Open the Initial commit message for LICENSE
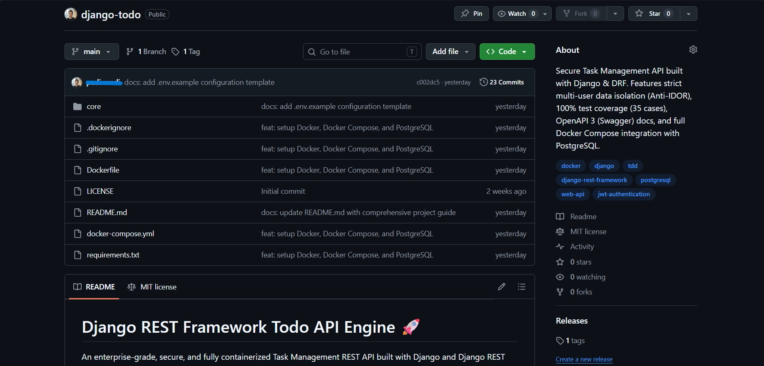 283,192
